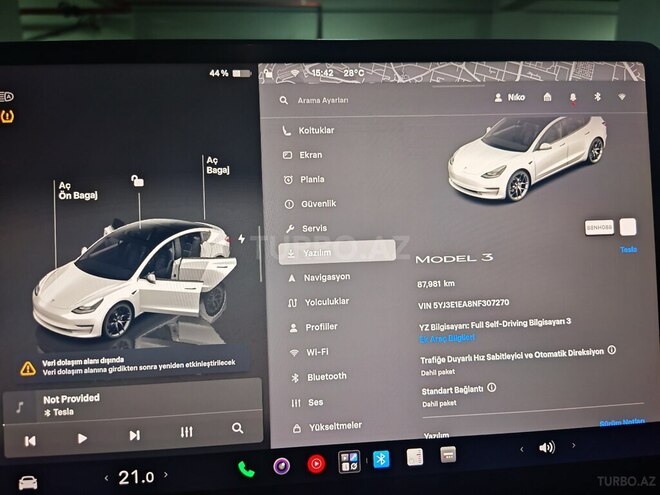Image resolution: width=660 pixels, height=495 pixels.
Task: Tap the speaker volume icon
Action: [547, 447]
